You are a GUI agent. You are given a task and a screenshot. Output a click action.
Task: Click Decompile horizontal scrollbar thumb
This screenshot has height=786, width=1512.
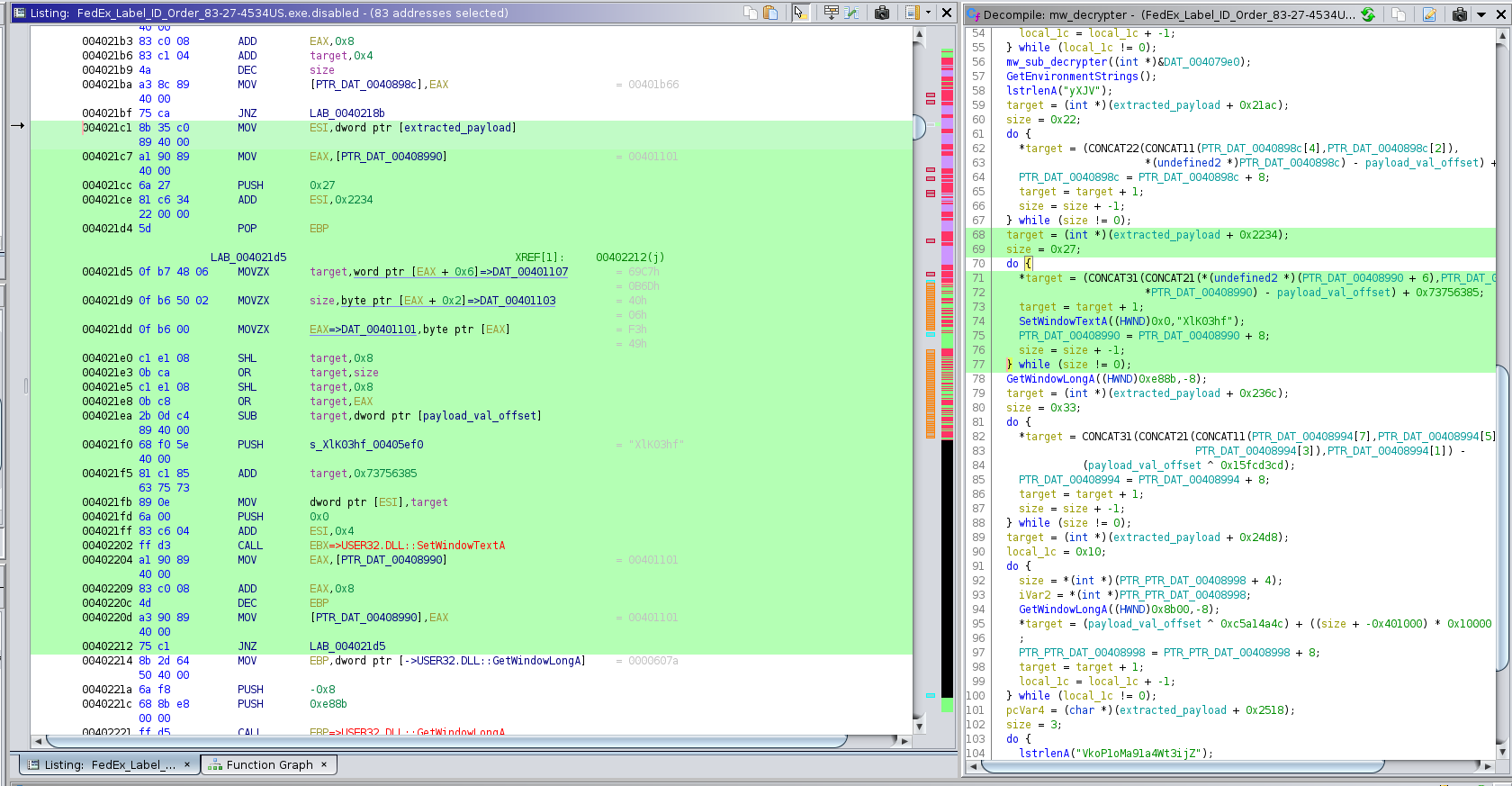tap(1182, 767)
